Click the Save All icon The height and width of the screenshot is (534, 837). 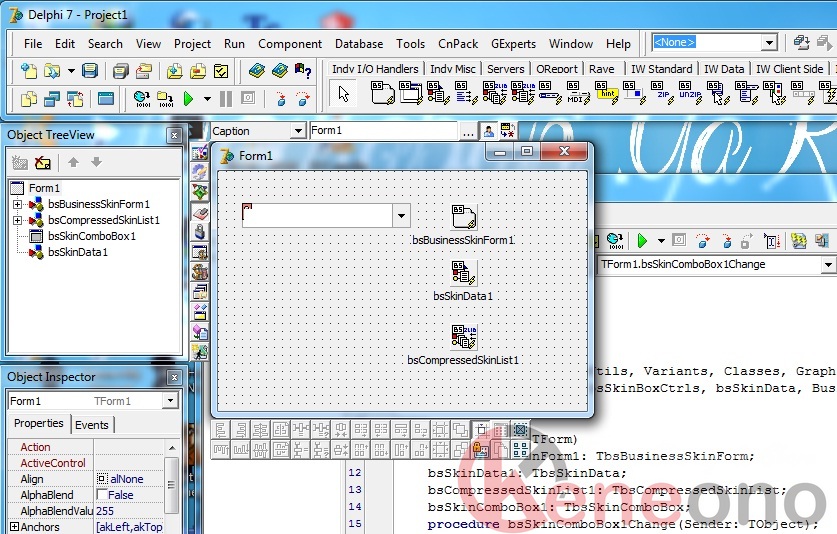[x=121, y=70]
